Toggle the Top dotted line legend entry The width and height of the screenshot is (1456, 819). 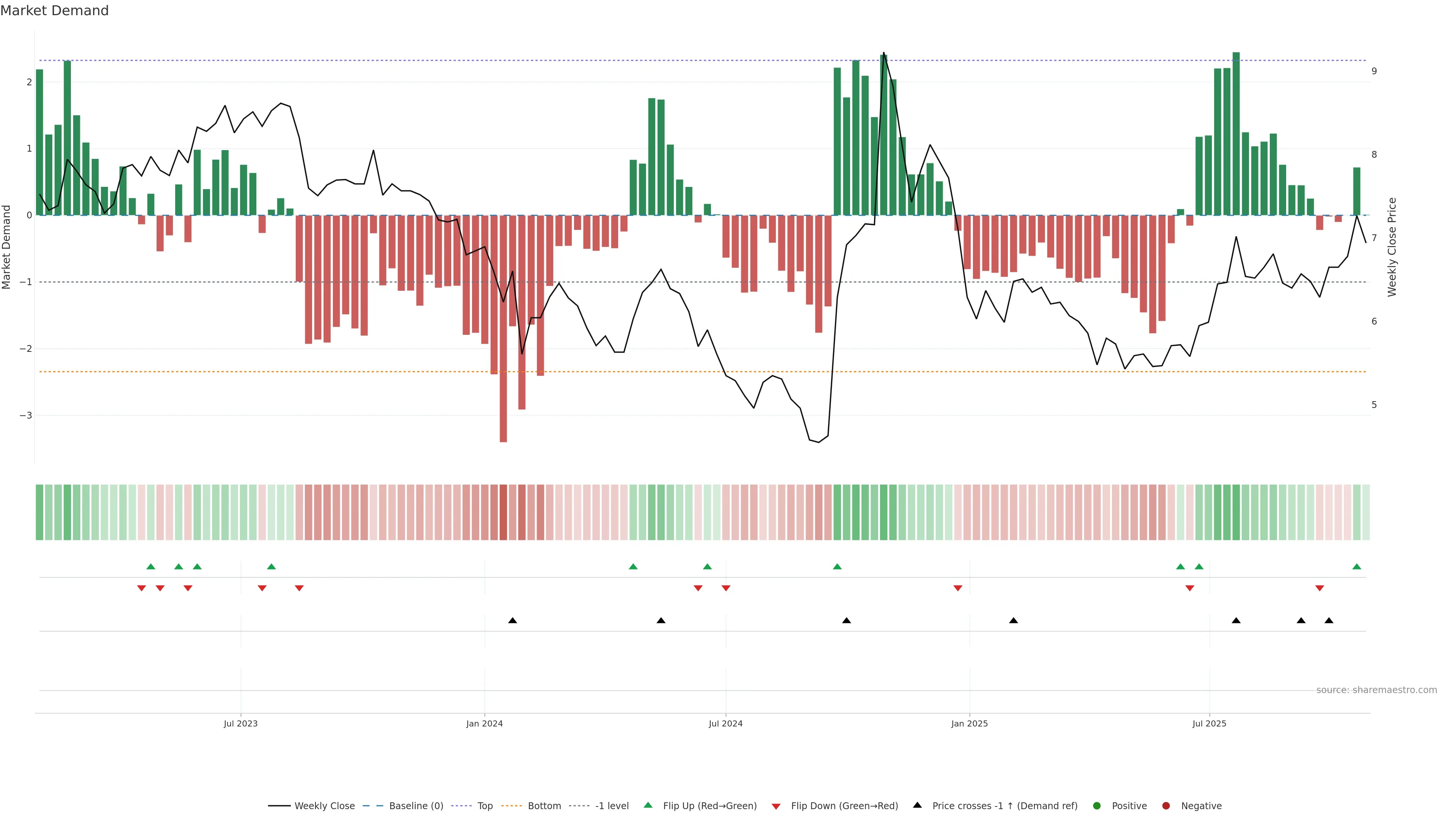[x=485, y=805]
